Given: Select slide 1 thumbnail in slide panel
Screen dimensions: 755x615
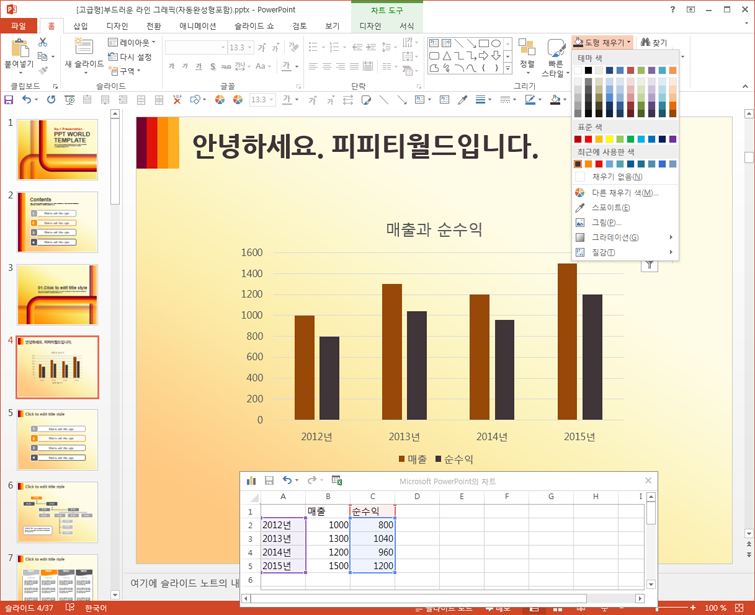Looking at the screenshot, I should (x=57, y=149).
